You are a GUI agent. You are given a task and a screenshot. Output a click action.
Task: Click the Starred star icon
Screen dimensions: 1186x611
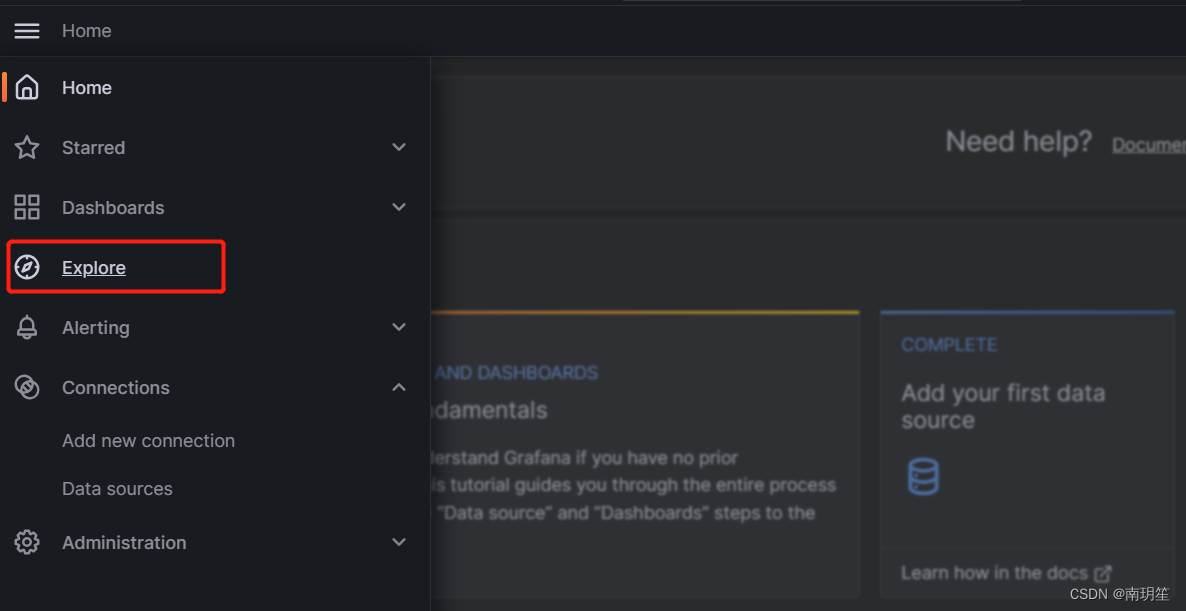[26, 147]
